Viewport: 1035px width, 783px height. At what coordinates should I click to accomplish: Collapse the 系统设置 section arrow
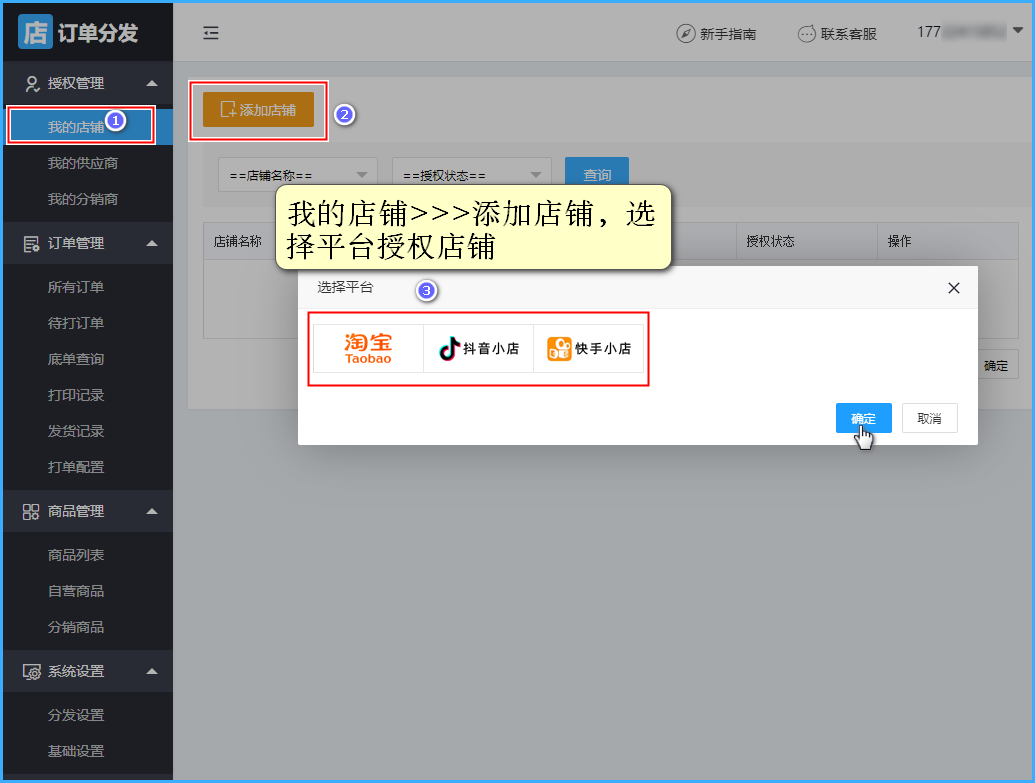(x=152, y=671)
